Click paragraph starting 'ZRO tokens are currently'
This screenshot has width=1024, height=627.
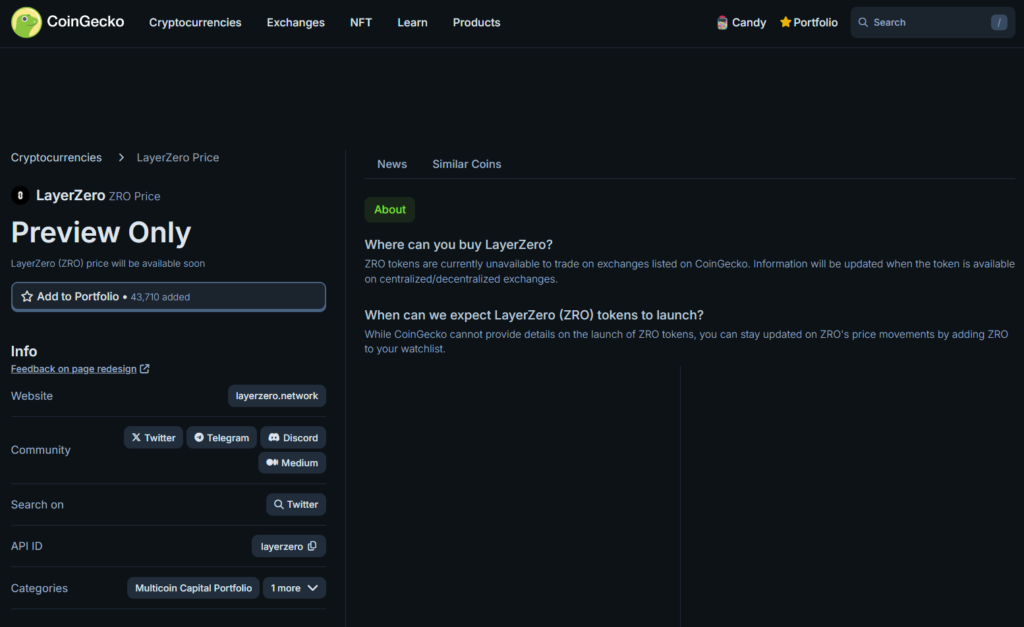point(690,271)
